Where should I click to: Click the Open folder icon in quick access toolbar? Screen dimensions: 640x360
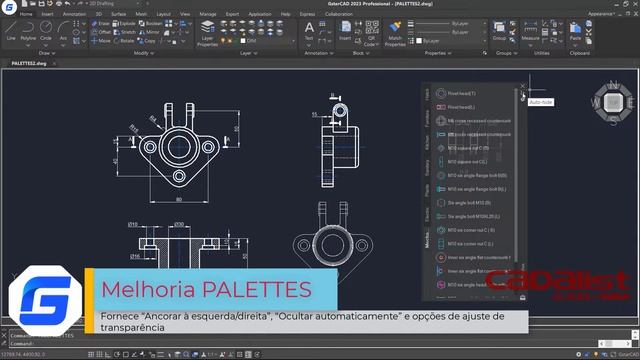coord(33,4)
